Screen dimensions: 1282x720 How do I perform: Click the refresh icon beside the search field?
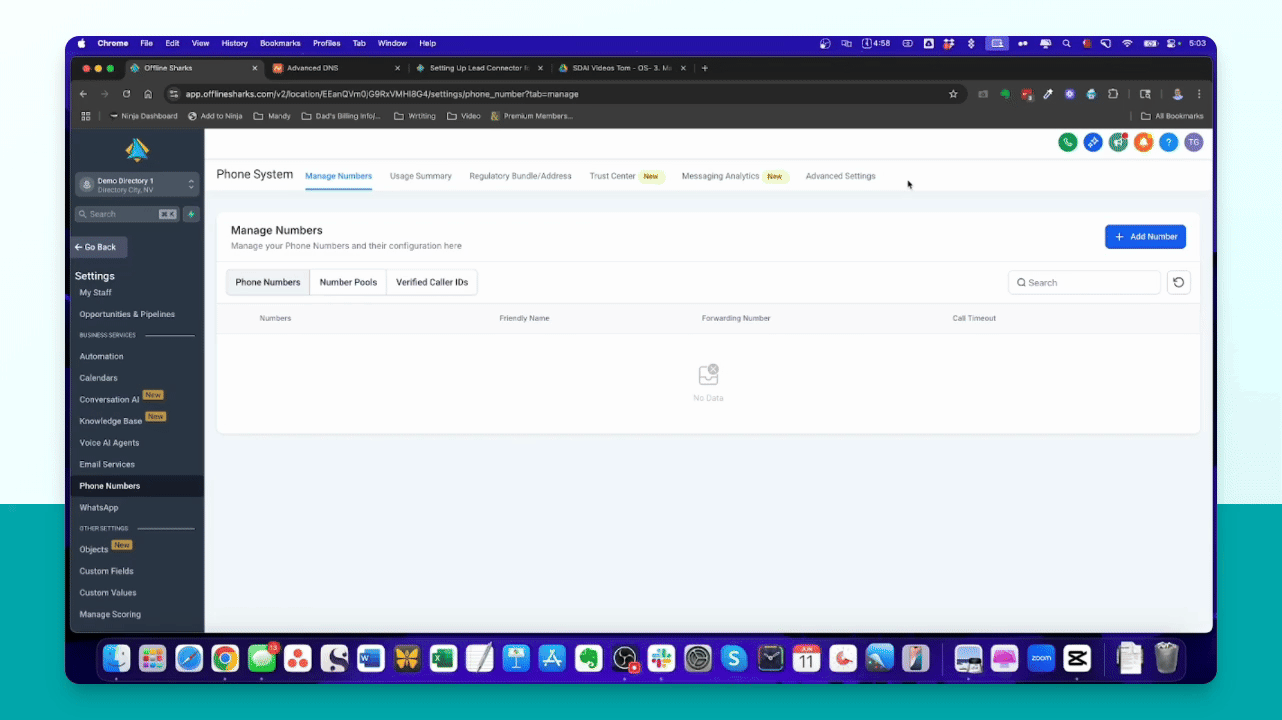click(x=1178, y=282)
